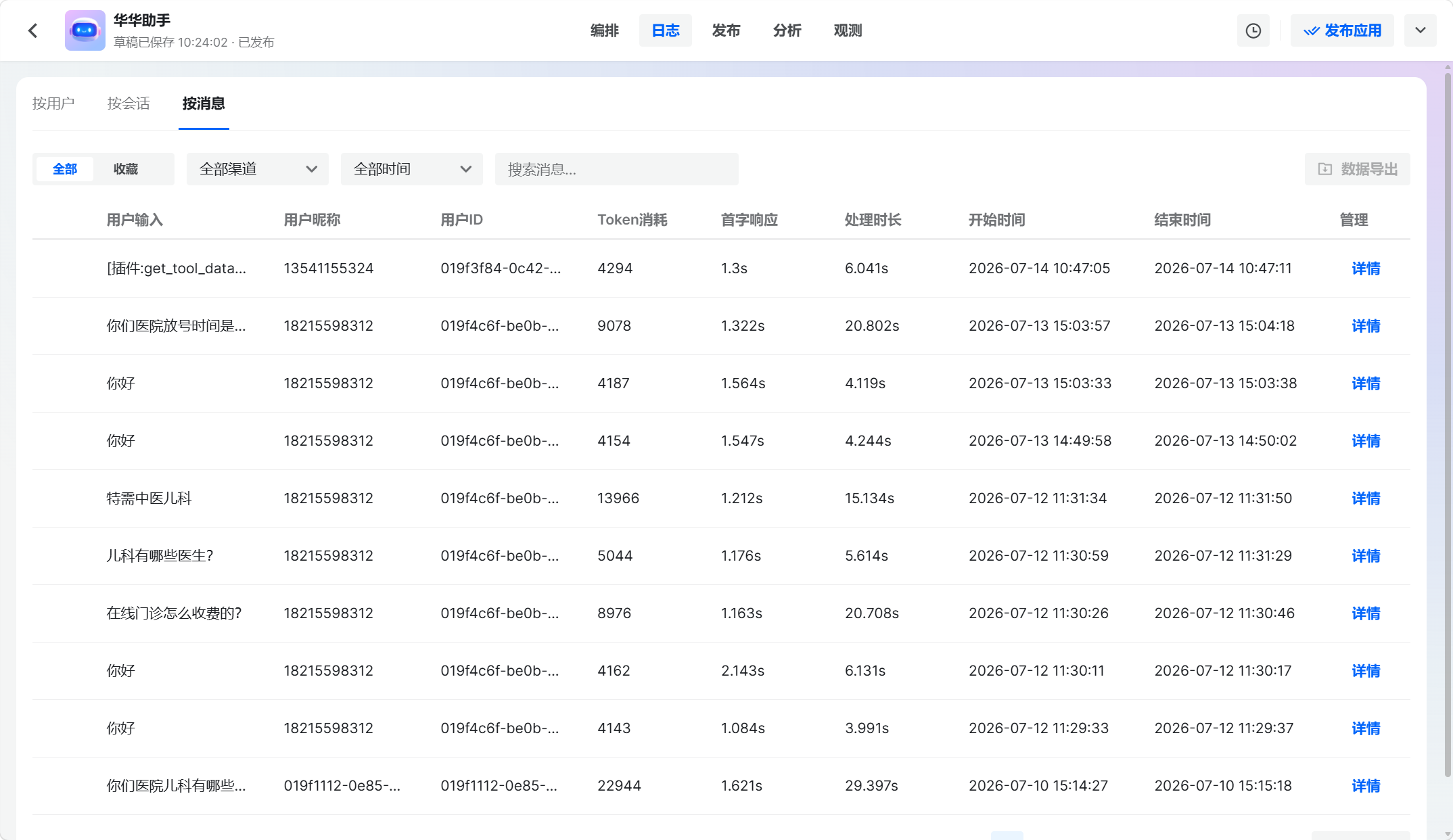
Task: Go to the 分析 tab
Action: click(x=787, y=30)
